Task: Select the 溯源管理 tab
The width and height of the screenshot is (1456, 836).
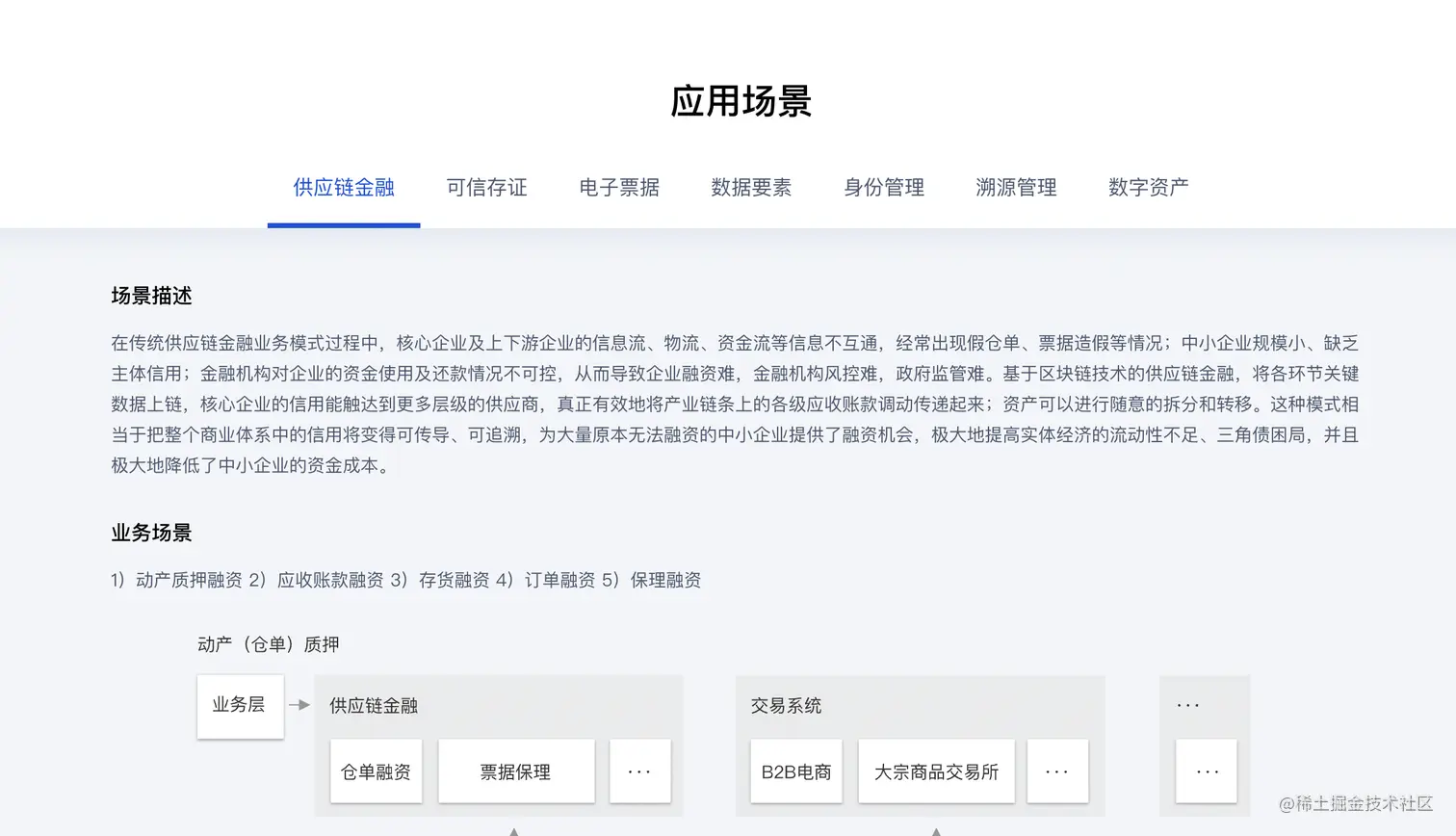Action: tap(1016, 188)
